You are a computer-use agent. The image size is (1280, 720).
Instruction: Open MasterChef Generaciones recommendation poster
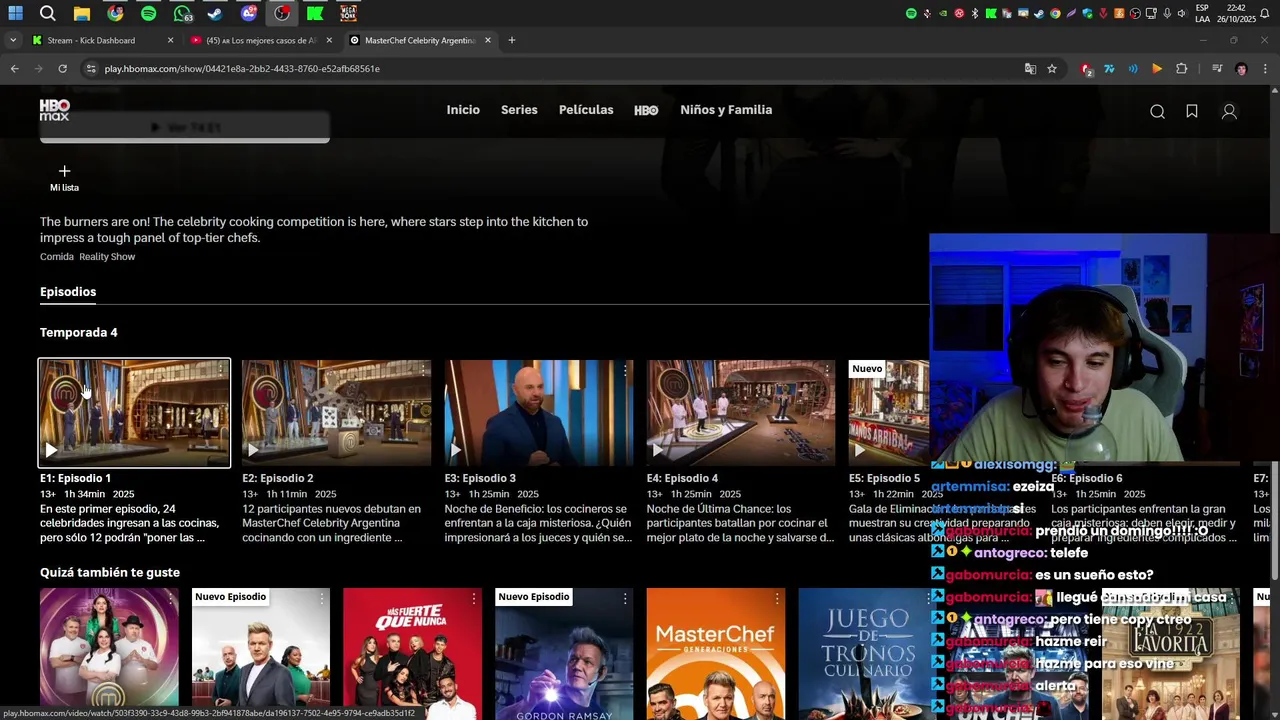[x=716, y=654]
